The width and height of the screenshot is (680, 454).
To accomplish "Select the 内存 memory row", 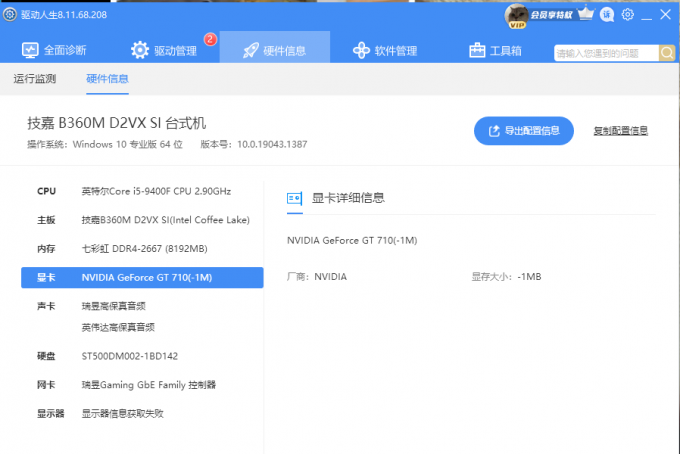I will point(142,248).
